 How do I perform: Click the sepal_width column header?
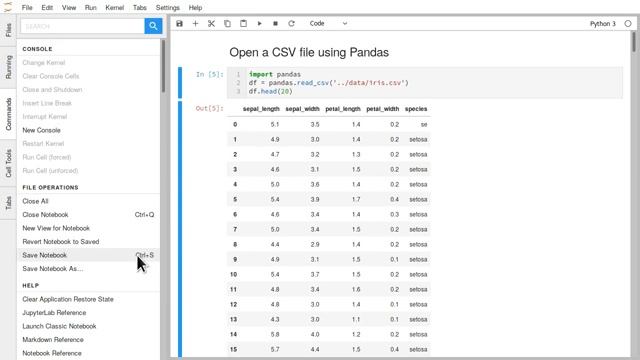(x=302, y=109)
